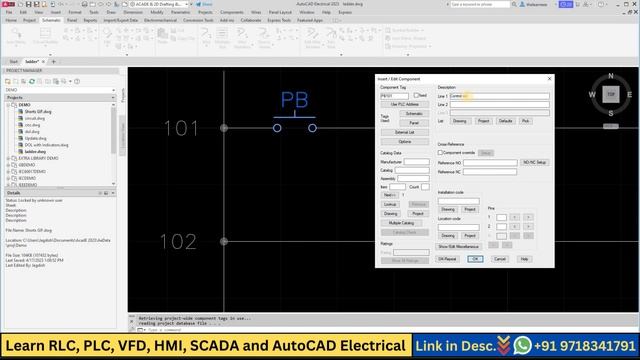Open the workspace dropdown ACADE & 2D Drafting
The width and height of the screenshot is (640, 360).
pyautogui.click(x=159, y=4)
